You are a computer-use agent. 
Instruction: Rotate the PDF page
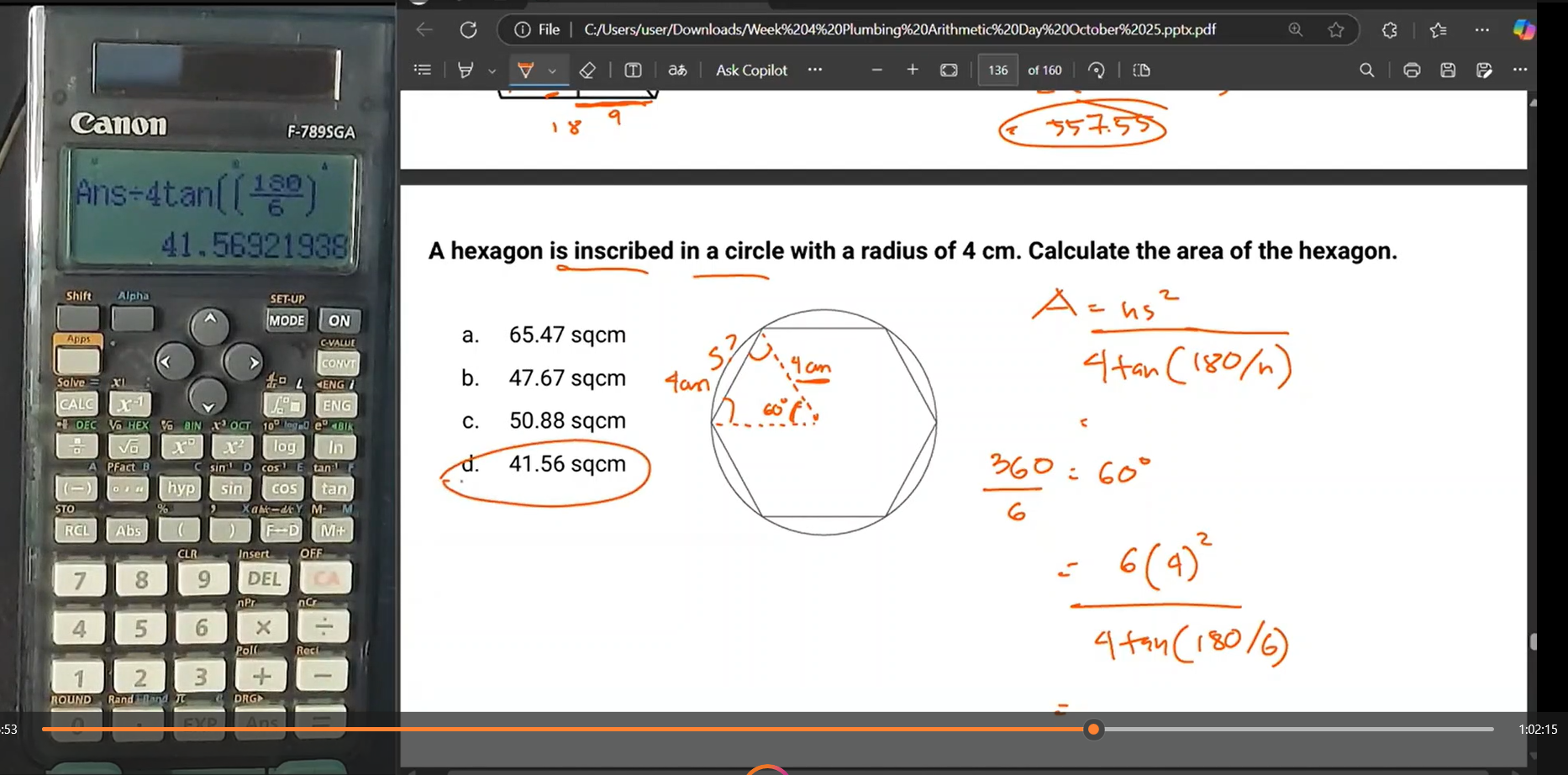click(x=1096, y=71)
